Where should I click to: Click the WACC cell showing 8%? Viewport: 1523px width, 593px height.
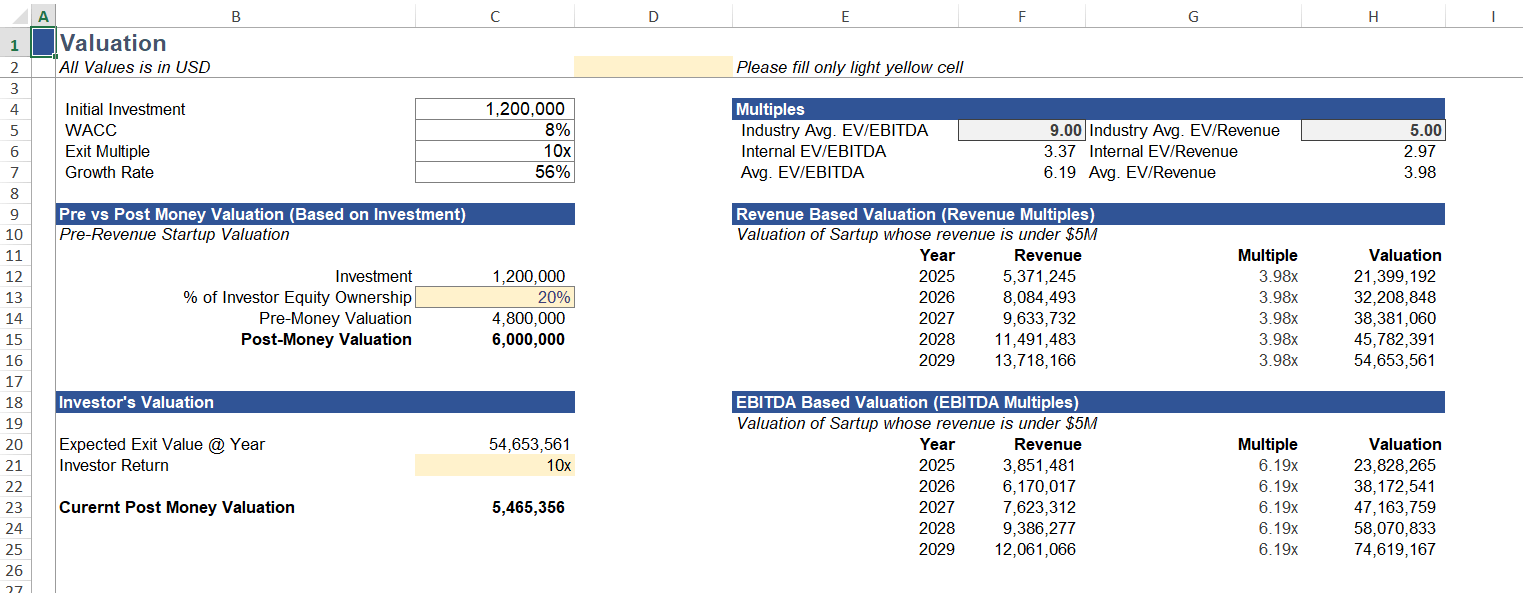pos(494,129)
